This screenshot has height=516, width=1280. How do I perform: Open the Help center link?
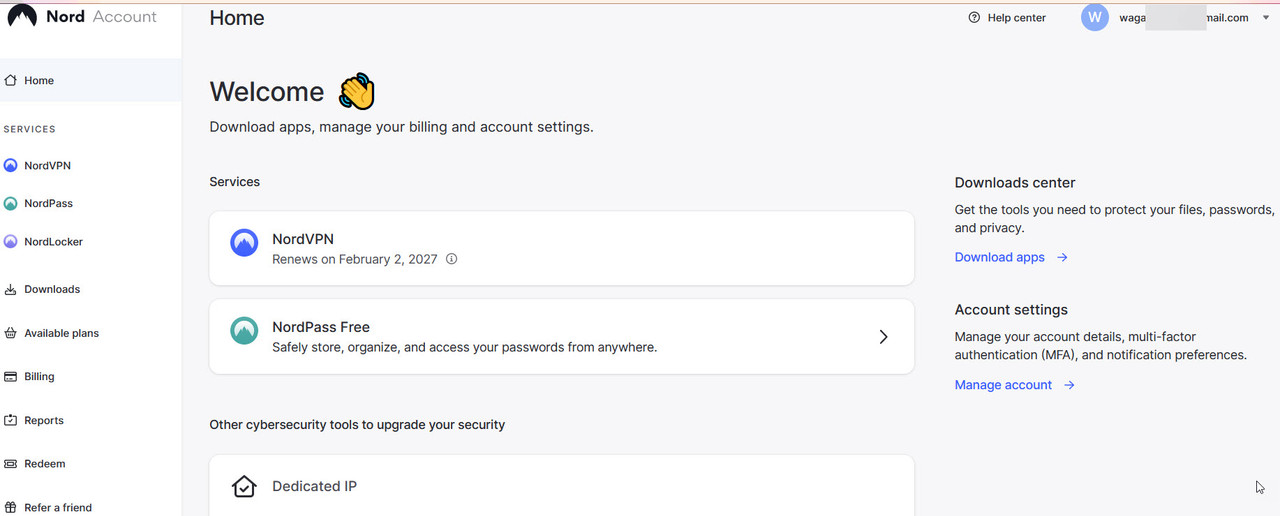1007,18
